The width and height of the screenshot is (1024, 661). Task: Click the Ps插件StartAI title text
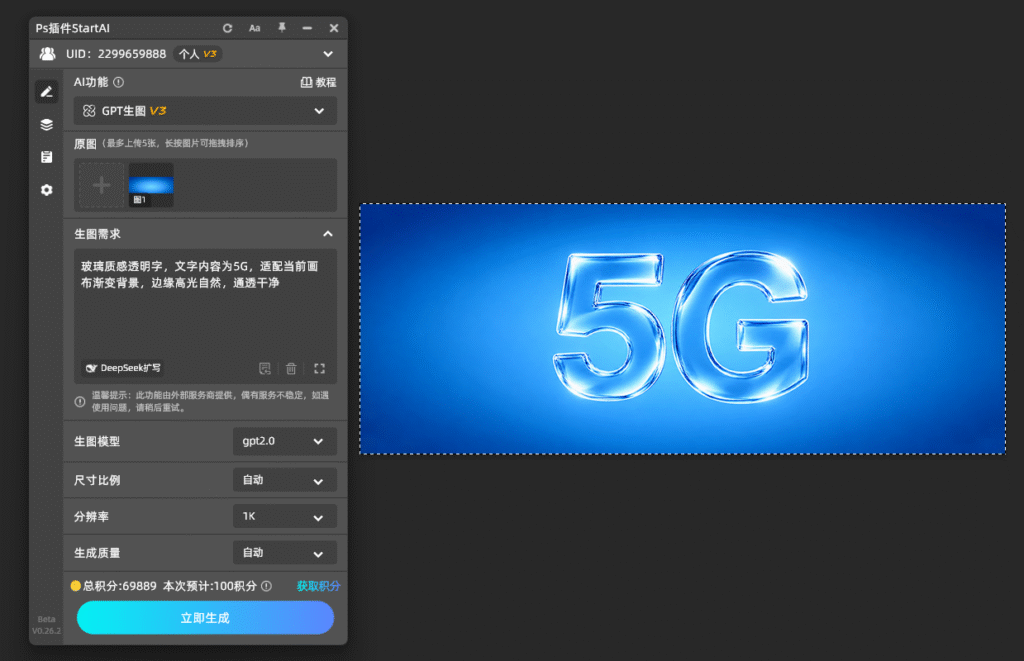coord(72,28)
